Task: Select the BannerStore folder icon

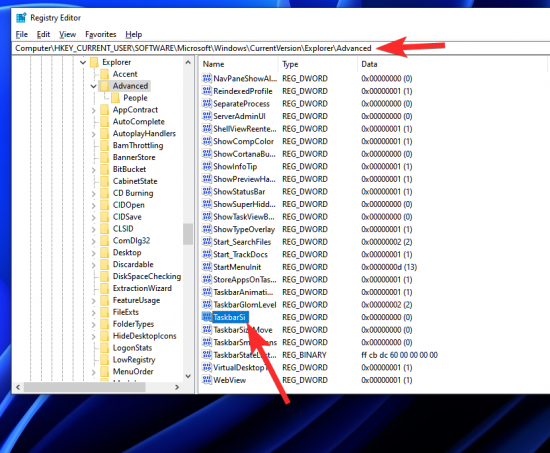Action: (105, 157)
